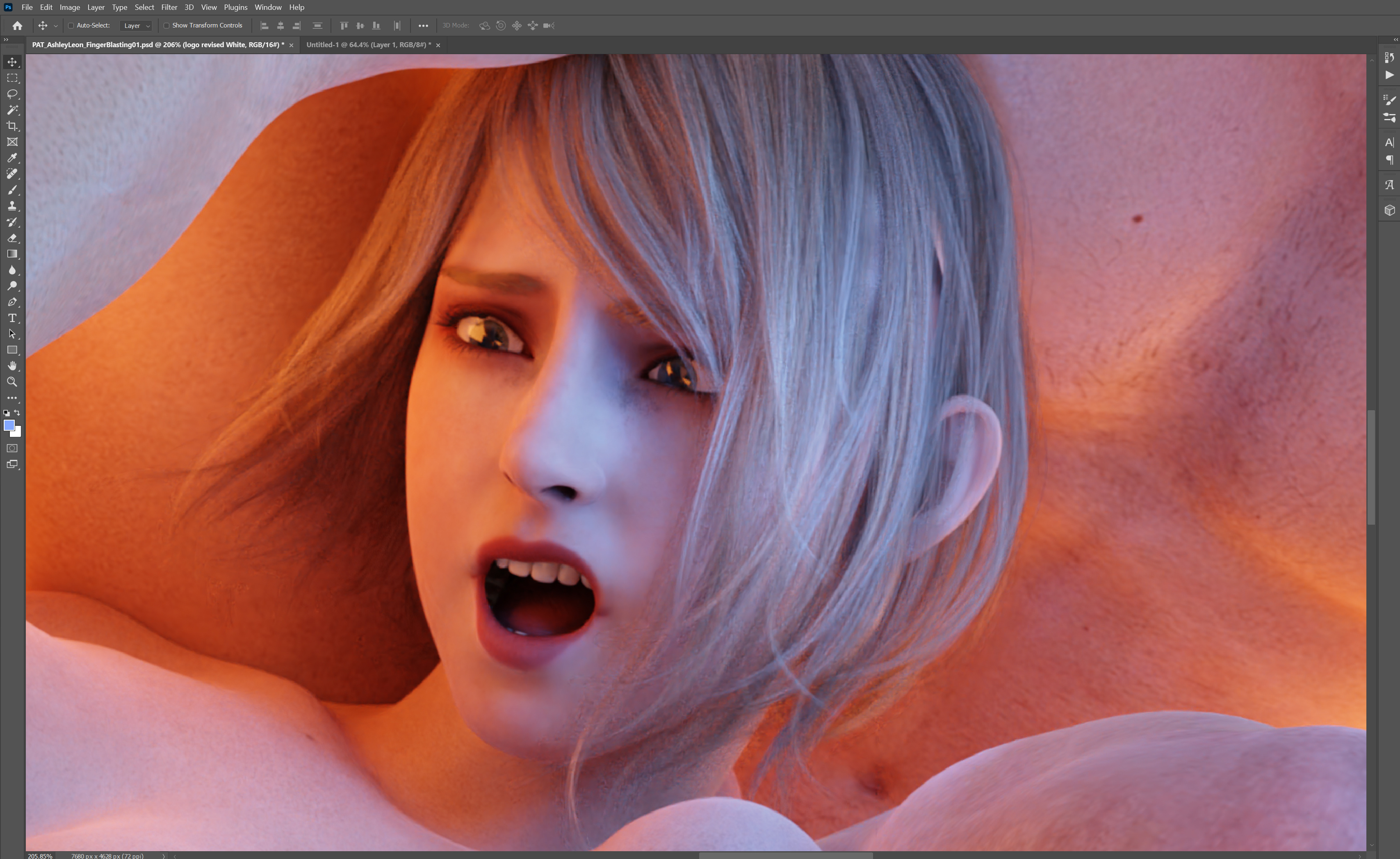Select the Path Selection tool
Screen dimensions: 1400x859
click(x=12, y=334)
